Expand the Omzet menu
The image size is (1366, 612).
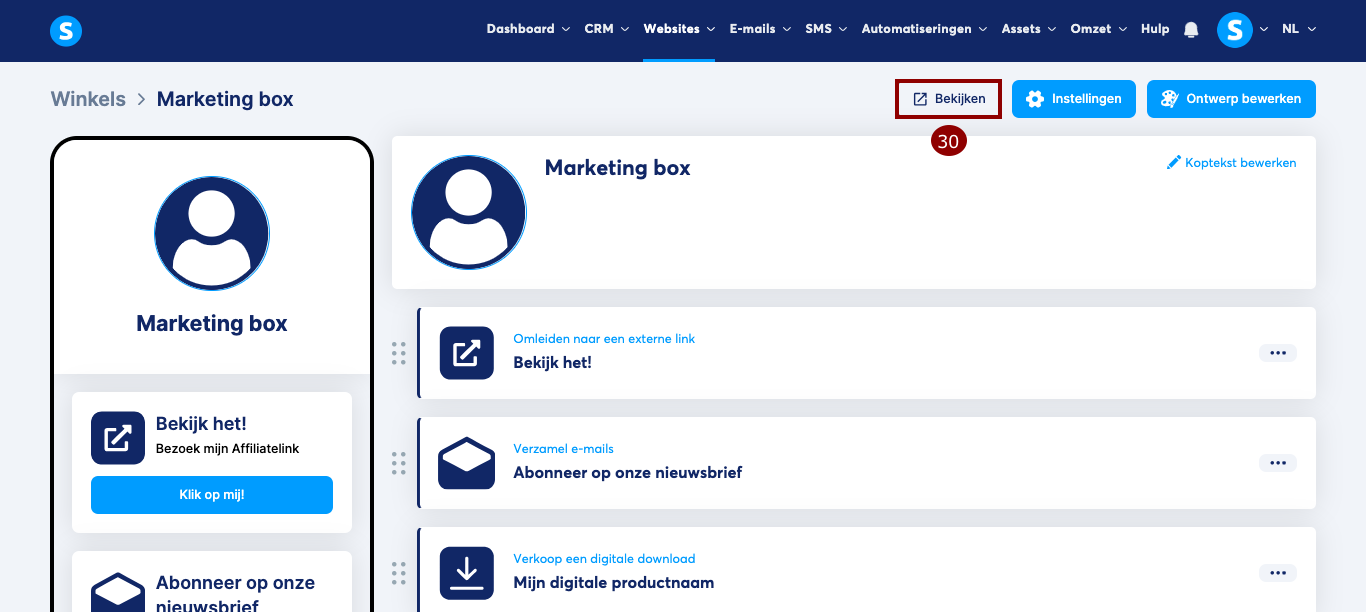[1099, 29]
